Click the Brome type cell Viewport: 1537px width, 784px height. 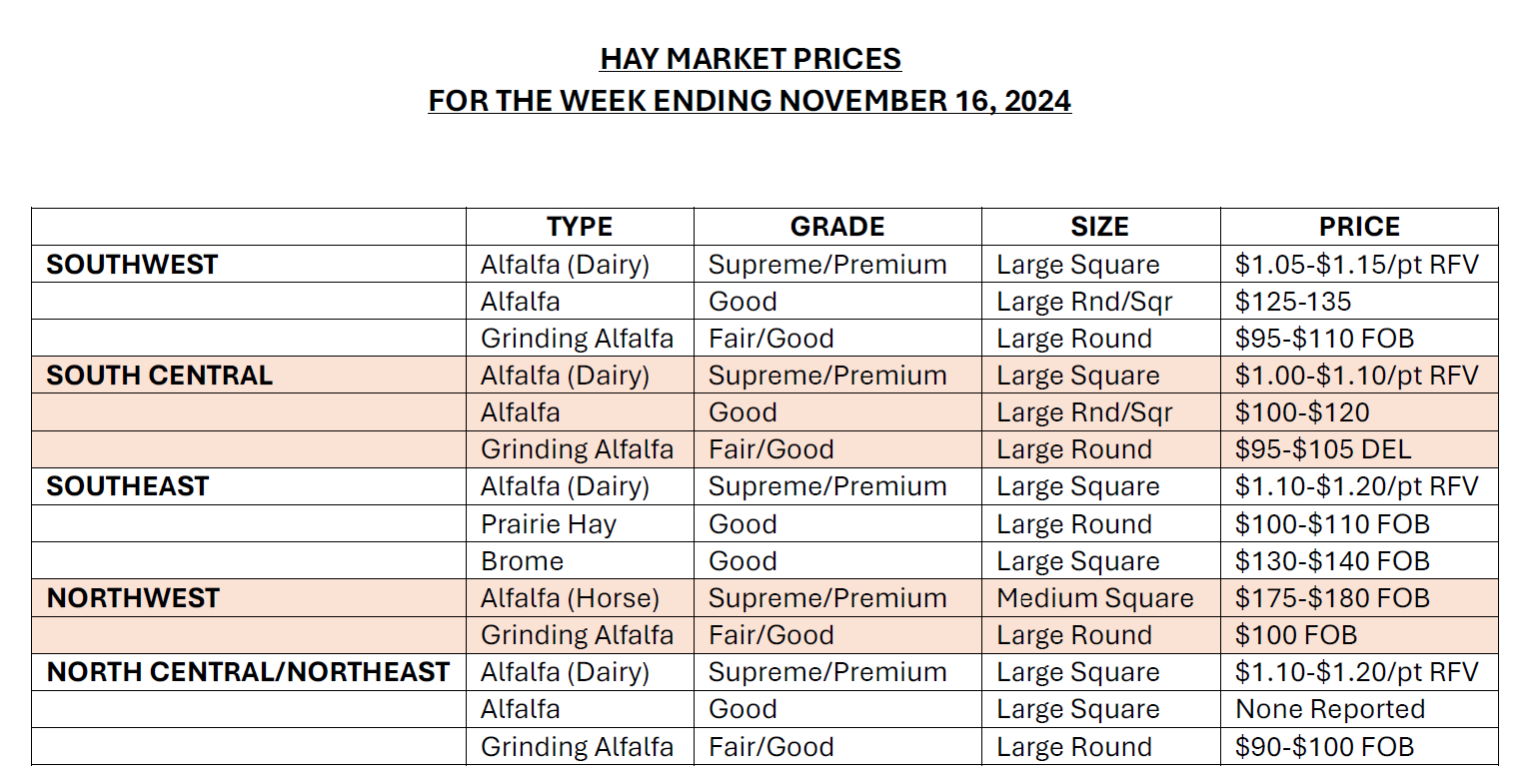coord(523,561)
